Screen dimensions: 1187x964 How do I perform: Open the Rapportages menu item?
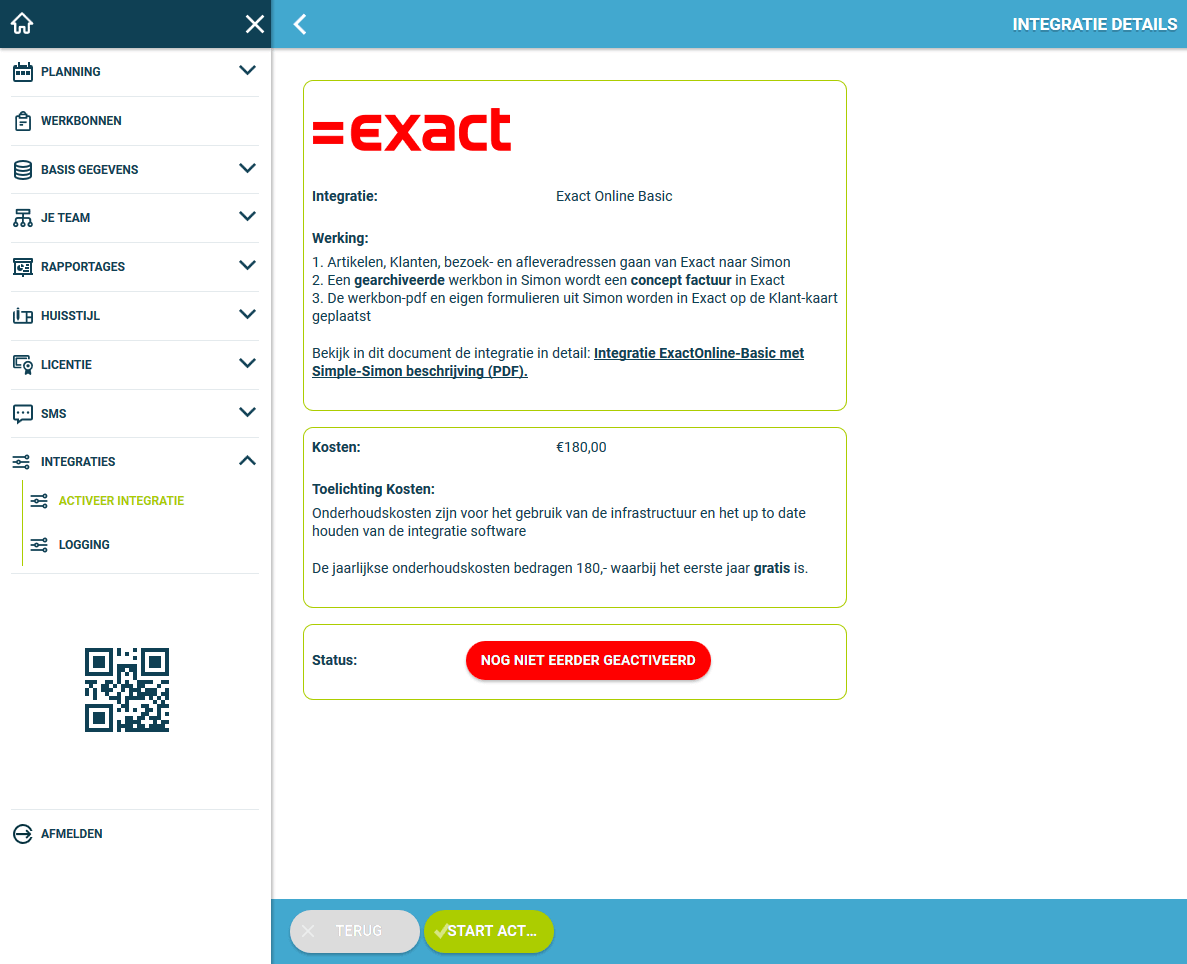click(135, 267)
